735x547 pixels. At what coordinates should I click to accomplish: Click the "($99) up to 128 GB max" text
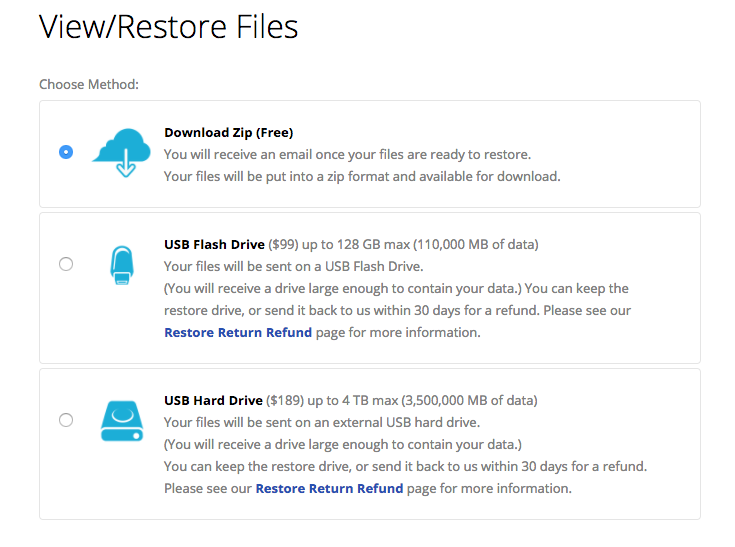click(339, 245)
